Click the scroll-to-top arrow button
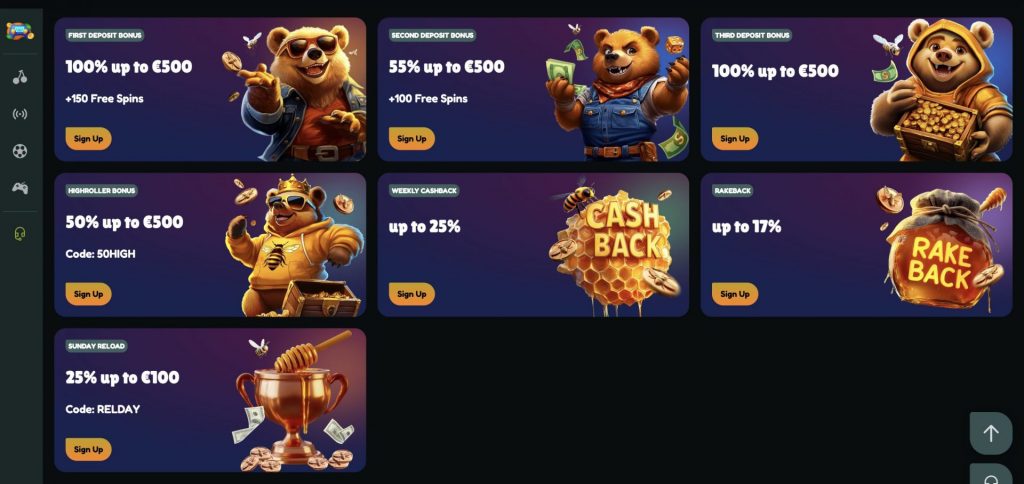Screen dimensions: 1024x484 point(991,433)
